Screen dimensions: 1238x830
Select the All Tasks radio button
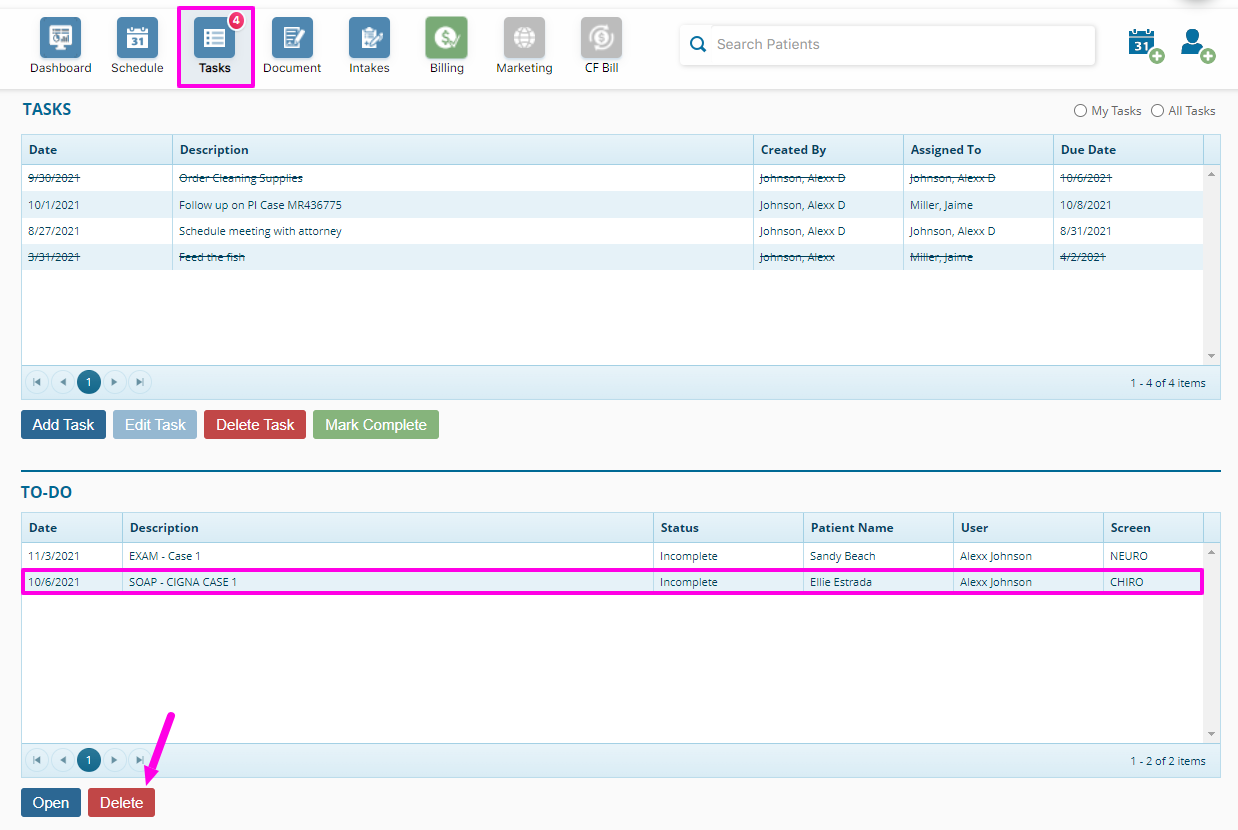pos(1157,111)
